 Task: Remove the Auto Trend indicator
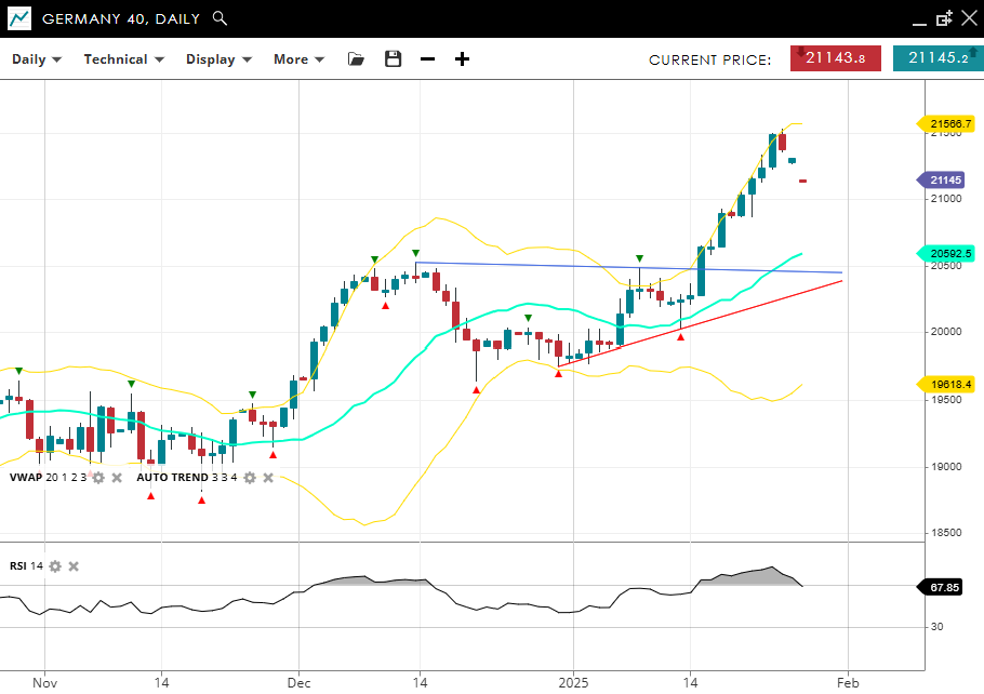[267, 478]
